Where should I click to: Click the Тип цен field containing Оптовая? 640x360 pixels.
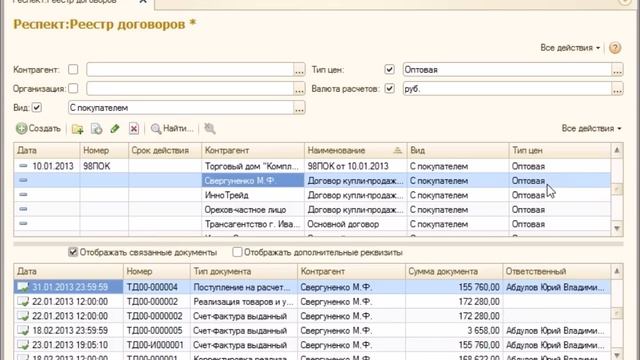[x=507, y=70]
